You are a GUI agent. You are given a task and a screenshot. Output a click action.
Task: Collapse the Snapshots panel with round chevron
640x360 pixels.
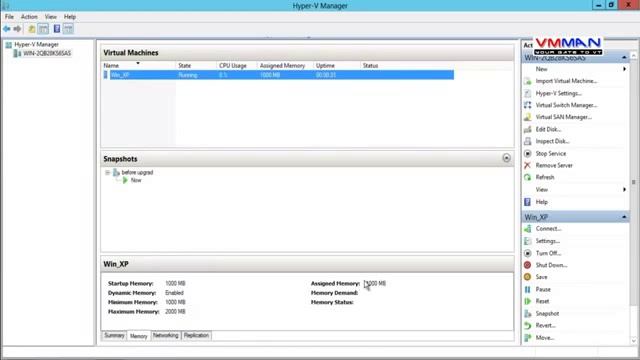506,158
